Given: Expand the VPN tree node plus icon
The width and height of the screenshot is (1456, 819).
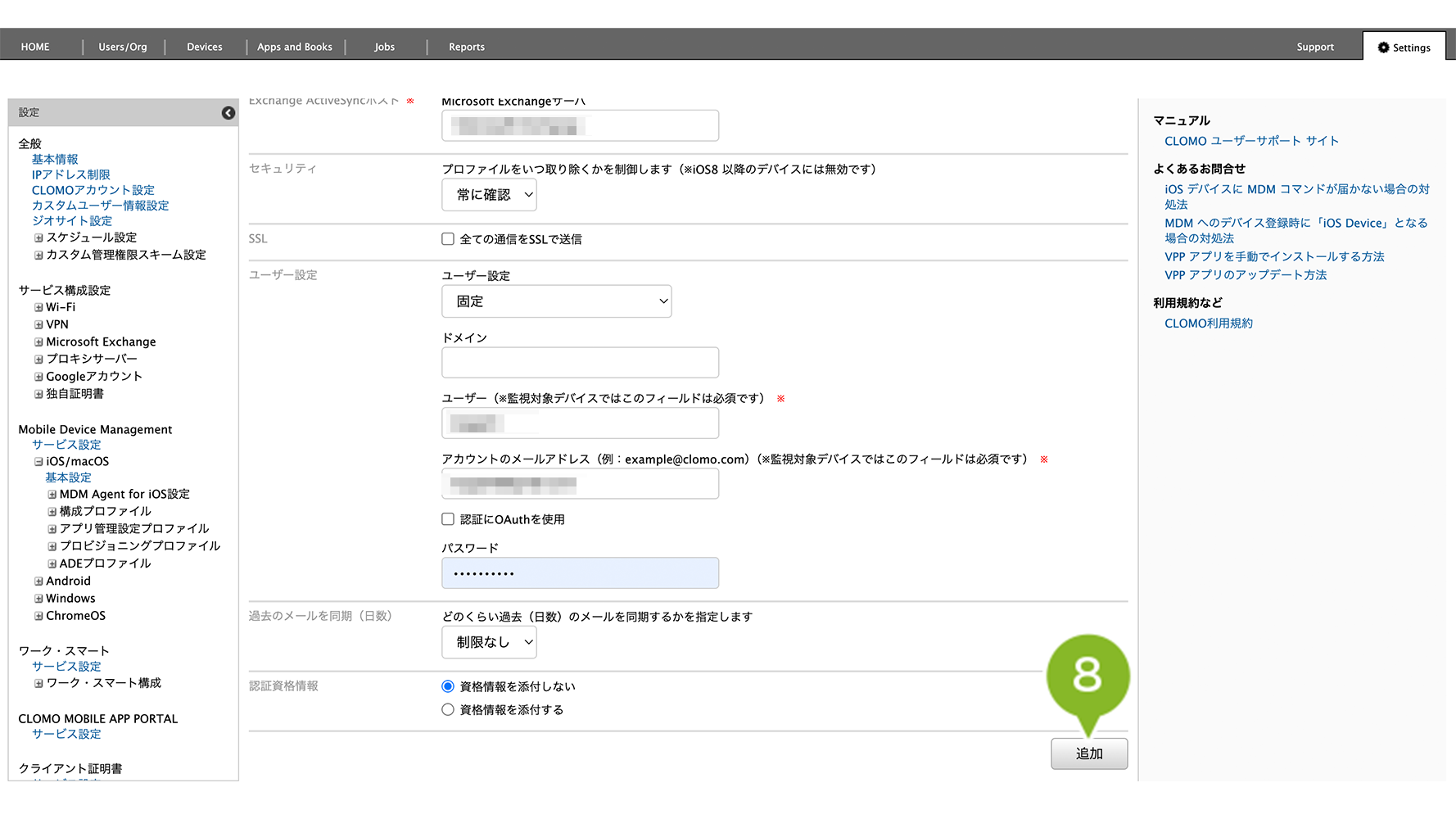Looking at the screenshot, I should 38,325.
